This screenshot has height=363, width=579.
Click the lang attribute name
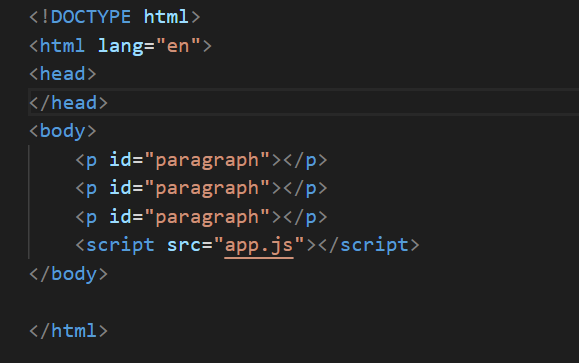coord(121,47)
